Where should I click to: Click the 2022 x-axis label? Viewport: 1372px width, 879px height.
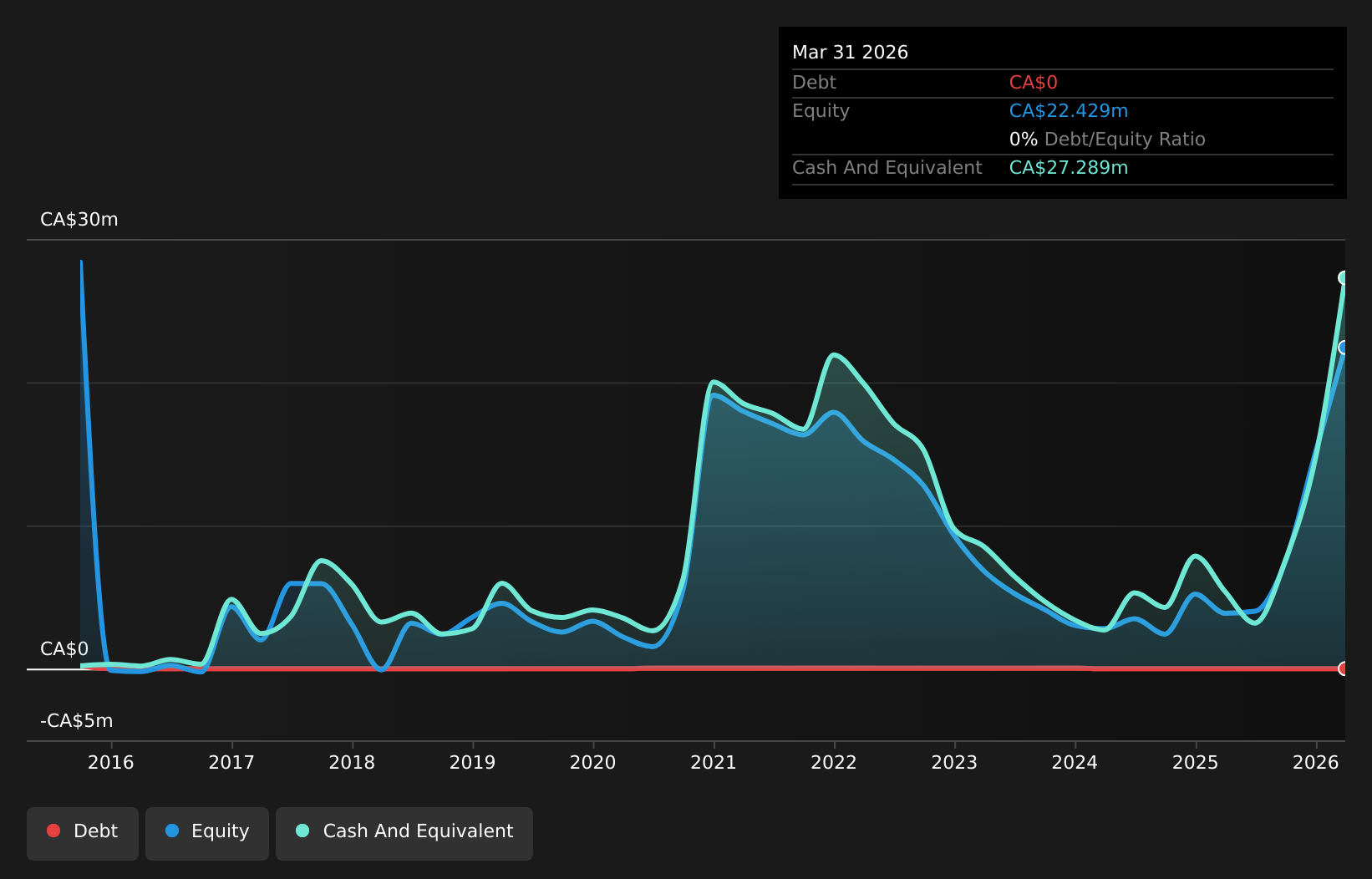tap(834, 762)
